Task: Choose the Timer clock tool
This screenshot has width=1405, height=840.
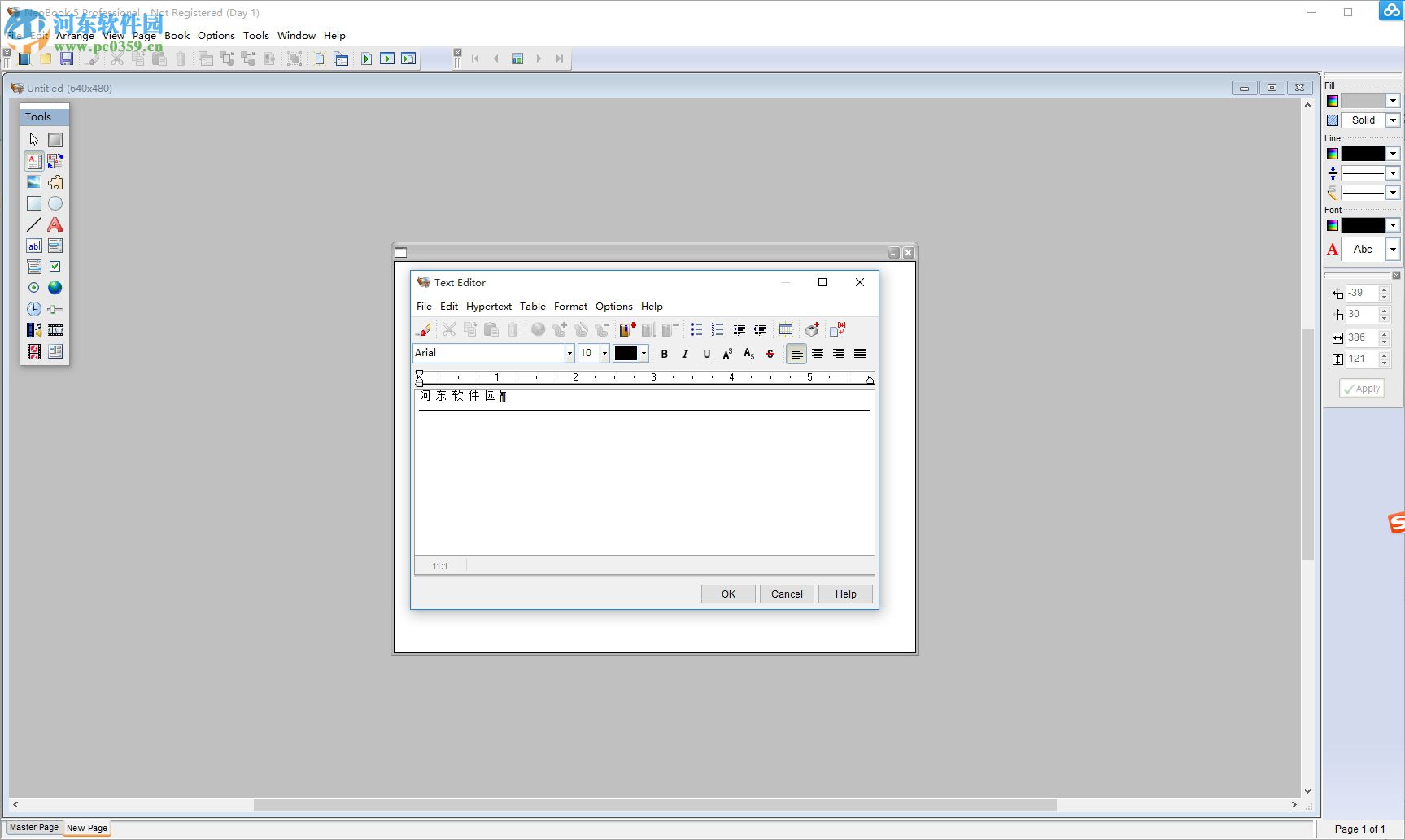Action: (34, 309)
